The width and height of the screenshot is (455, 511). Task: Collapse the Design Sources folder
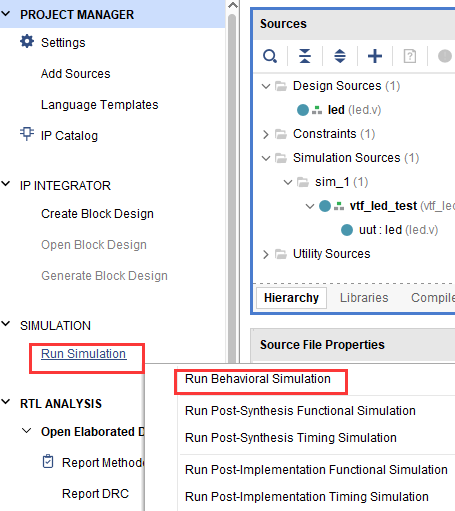click(266, 86)
